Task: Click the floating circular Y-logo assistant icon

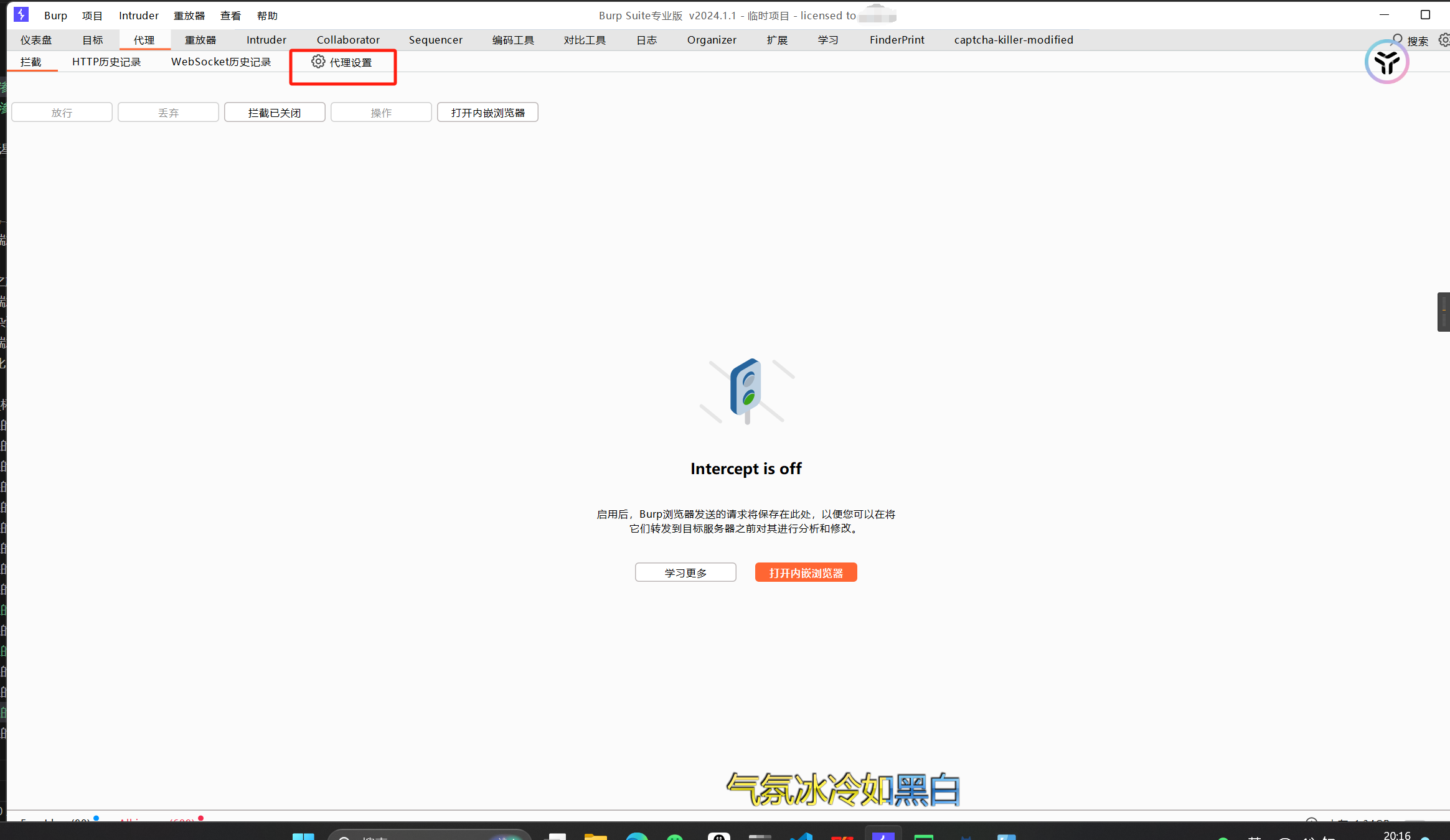Action: [x=1386, y=62]
